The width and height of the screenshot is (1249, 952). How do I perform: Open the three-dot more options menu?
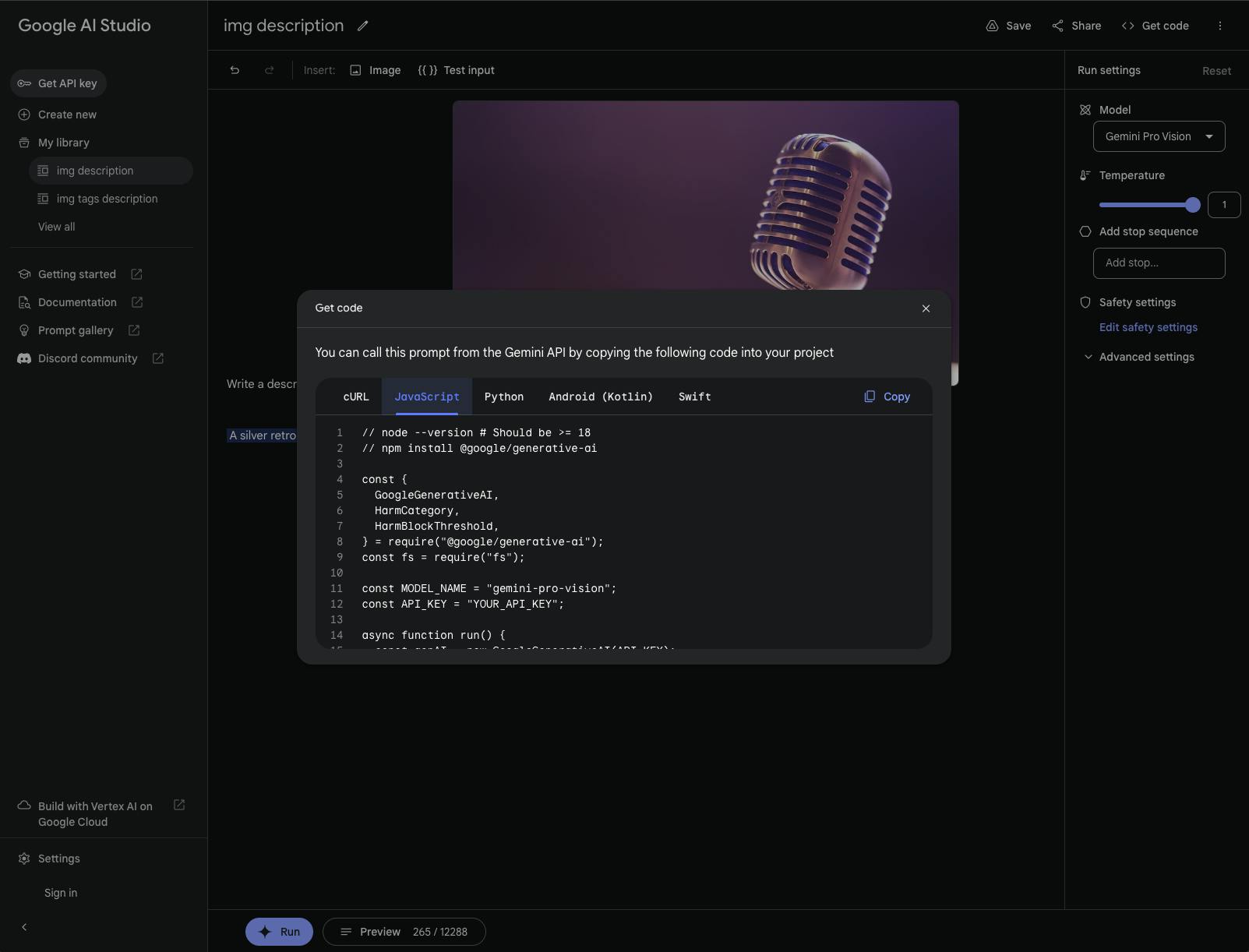[x=1219, y=26]
